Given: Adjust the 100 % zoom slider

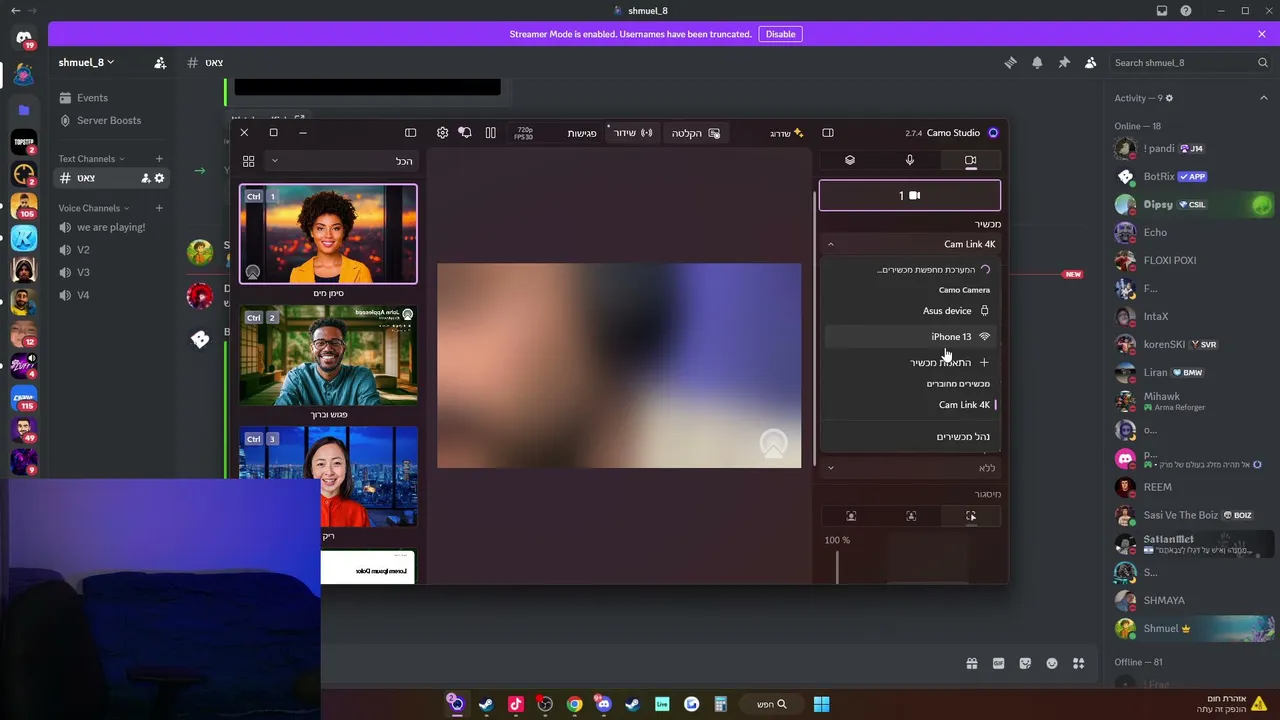Looking at the screenshot, I should click(x=837, y=566).
